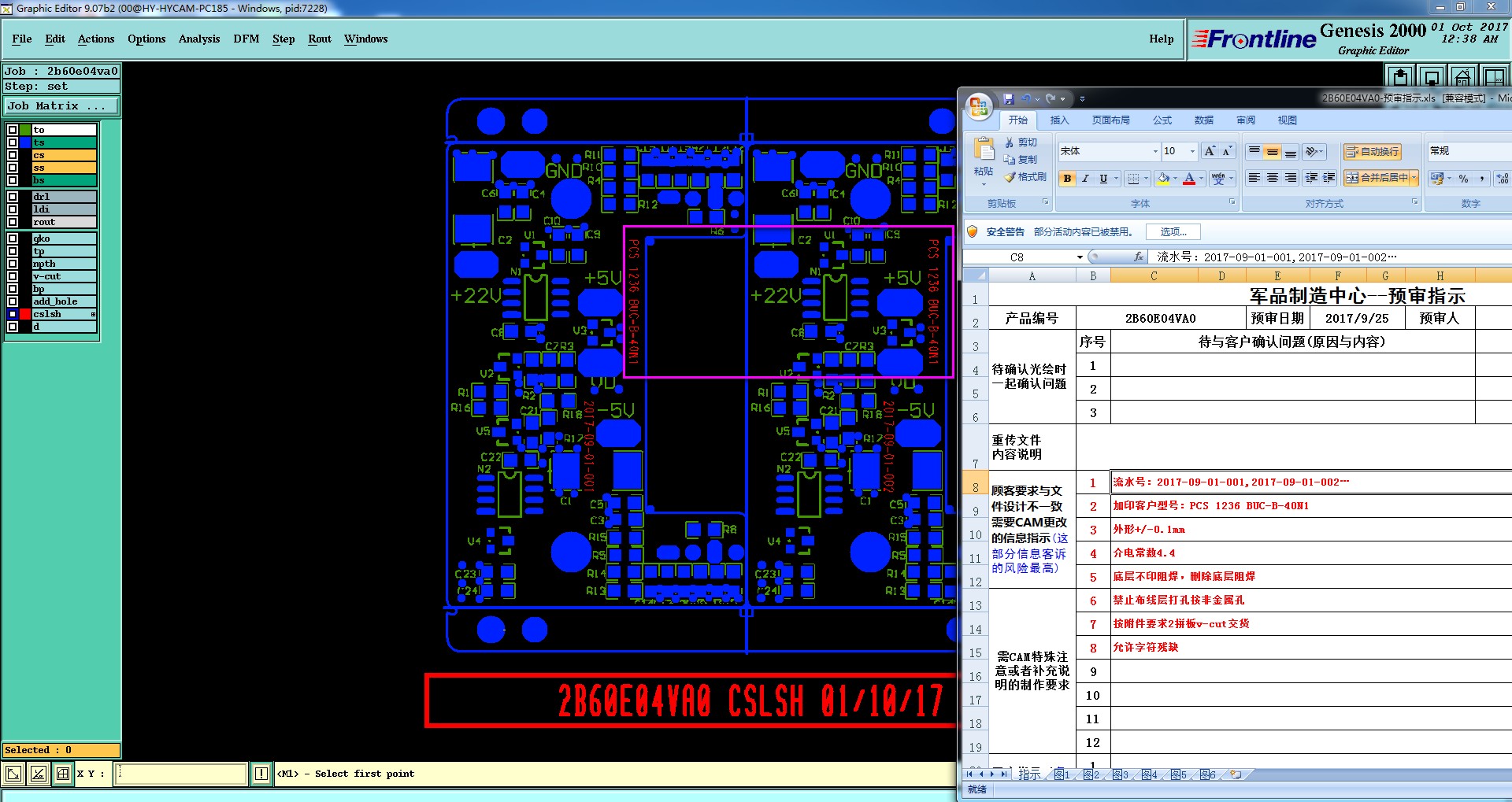
Task: Align cell text right in Excel
Action: (1291, 179)
